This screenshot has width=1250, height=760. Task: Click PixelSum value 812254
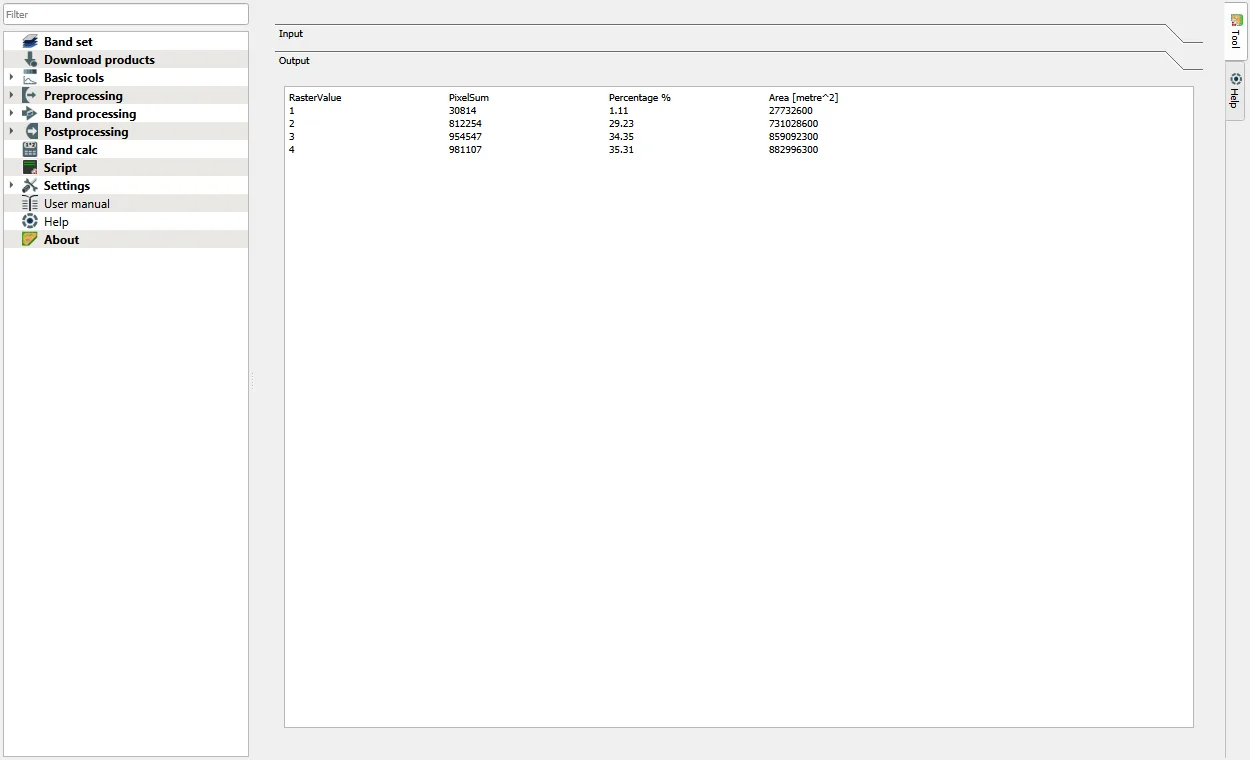(x=466, y=124)
